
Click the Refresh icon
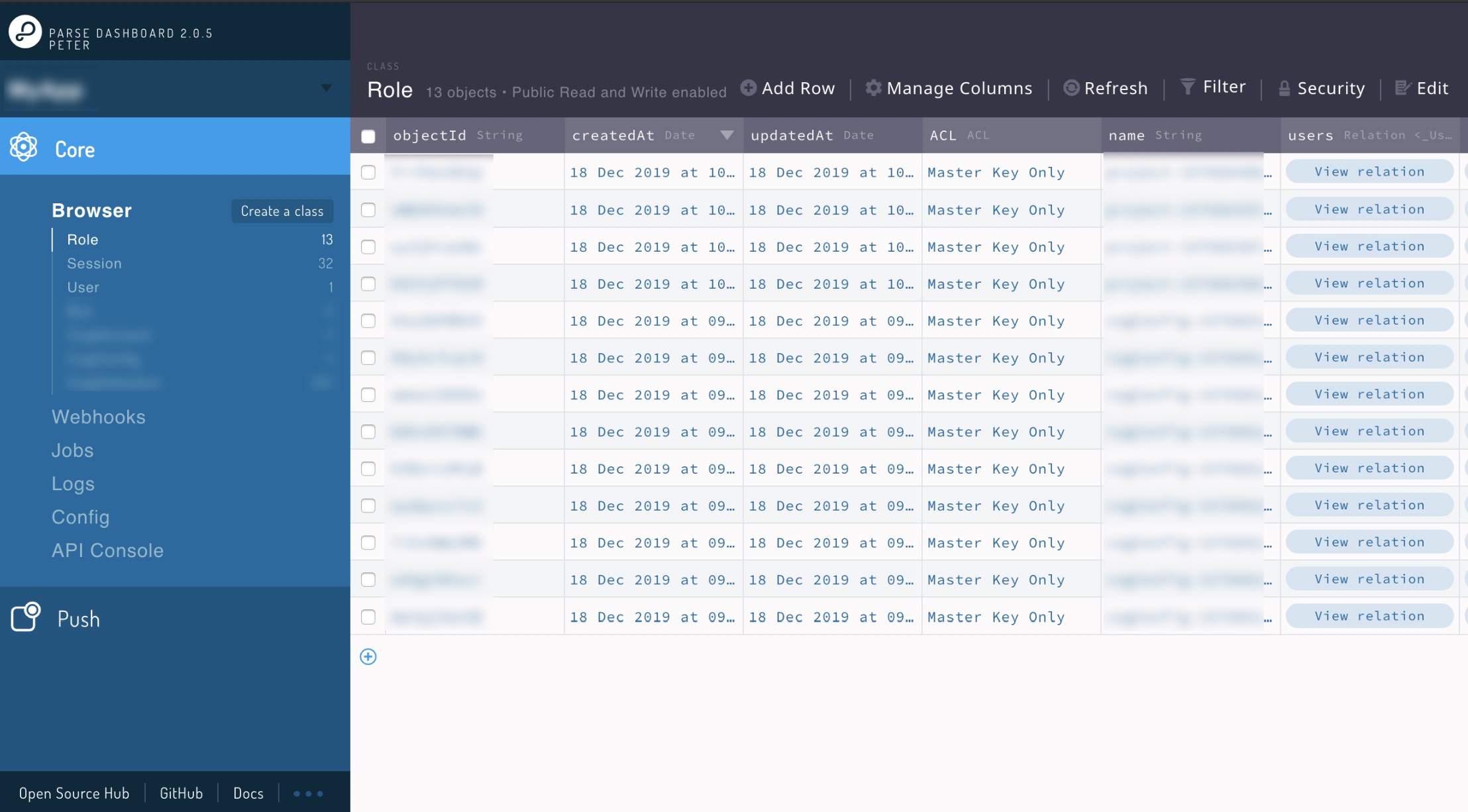point(1070,87)
